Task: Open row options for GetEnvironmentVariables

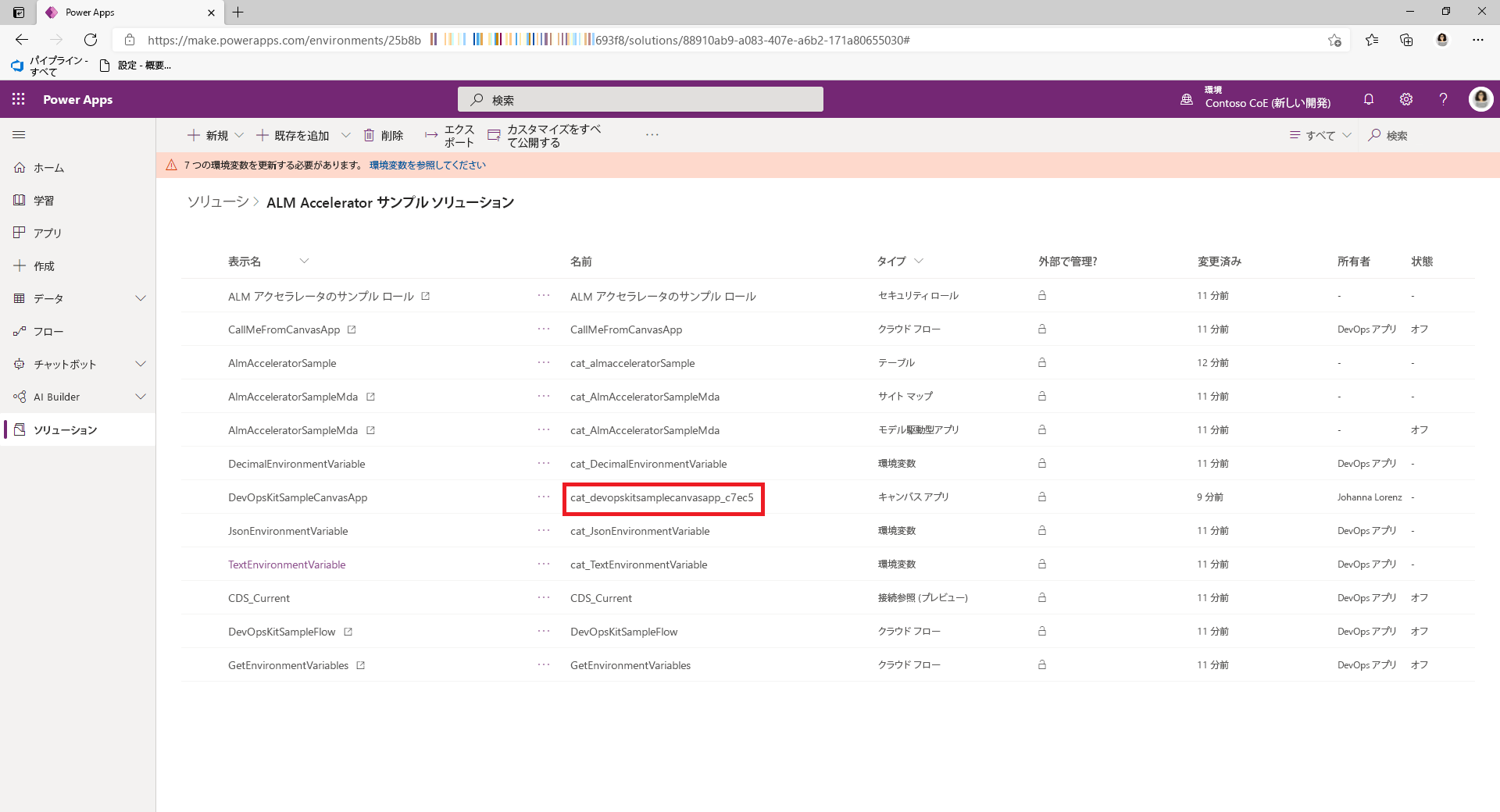Action: (x=544, y=665)
